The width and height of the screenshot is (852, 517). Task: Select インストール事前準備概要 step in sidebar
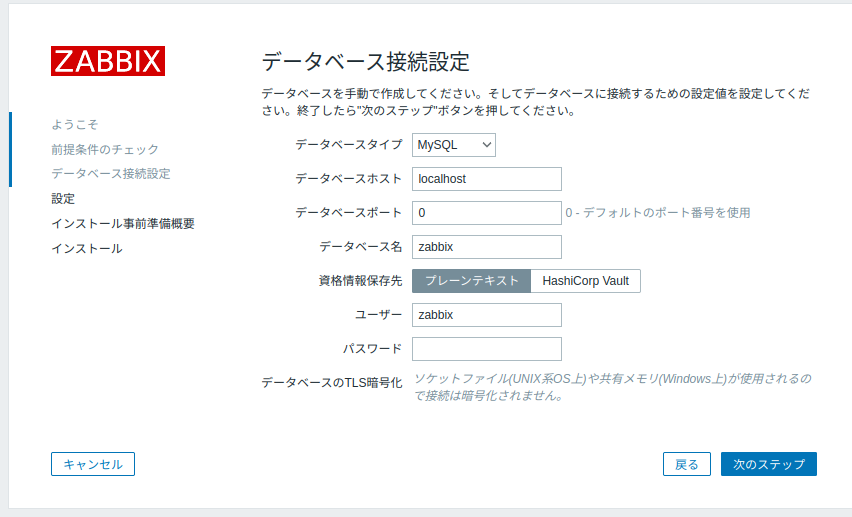click(123, 223)
